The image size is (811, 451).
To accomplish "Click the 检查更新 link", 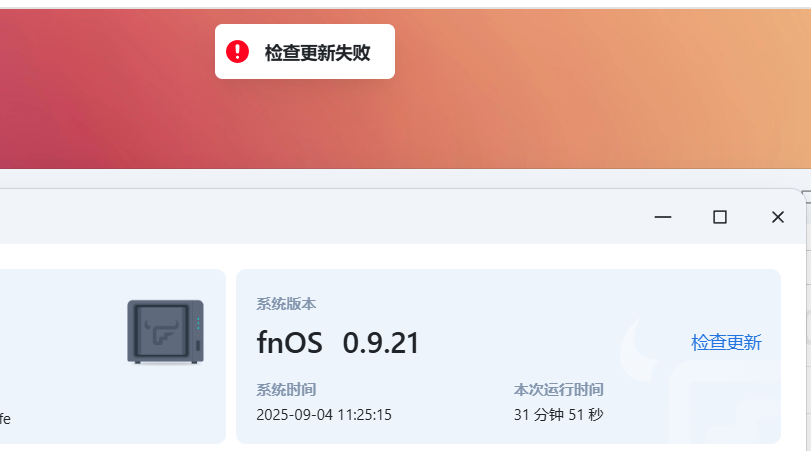I will coord(726,342).
